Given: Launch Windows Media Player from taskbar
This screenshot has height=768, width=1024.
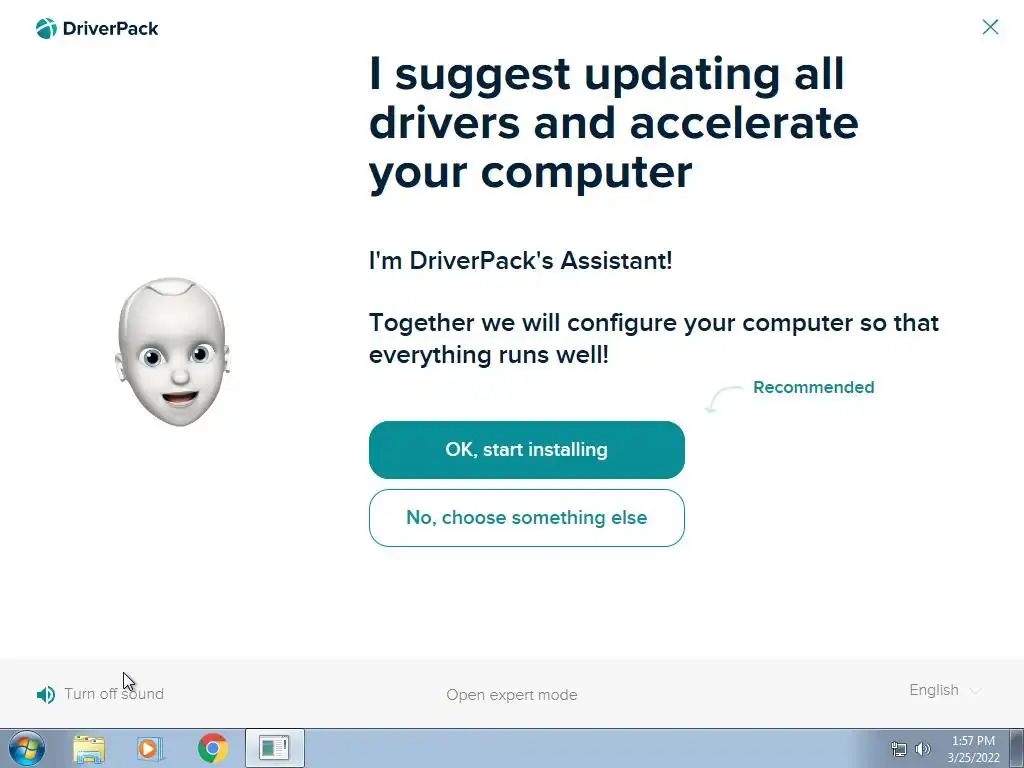Looking at the screenshot, I should pos(150,748).
